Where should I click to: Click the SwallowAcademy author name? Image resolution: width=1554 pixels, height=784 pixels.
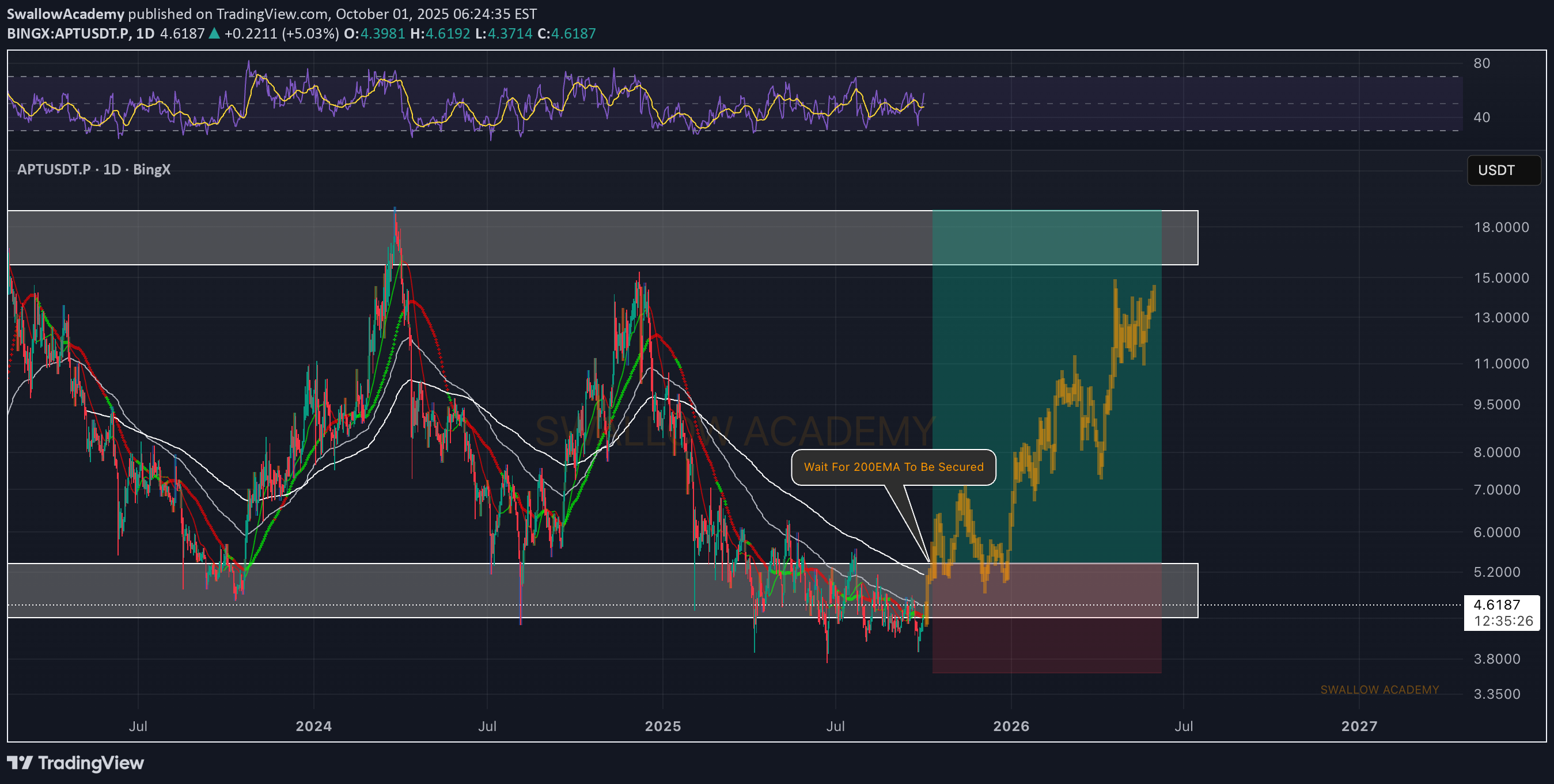65,14
